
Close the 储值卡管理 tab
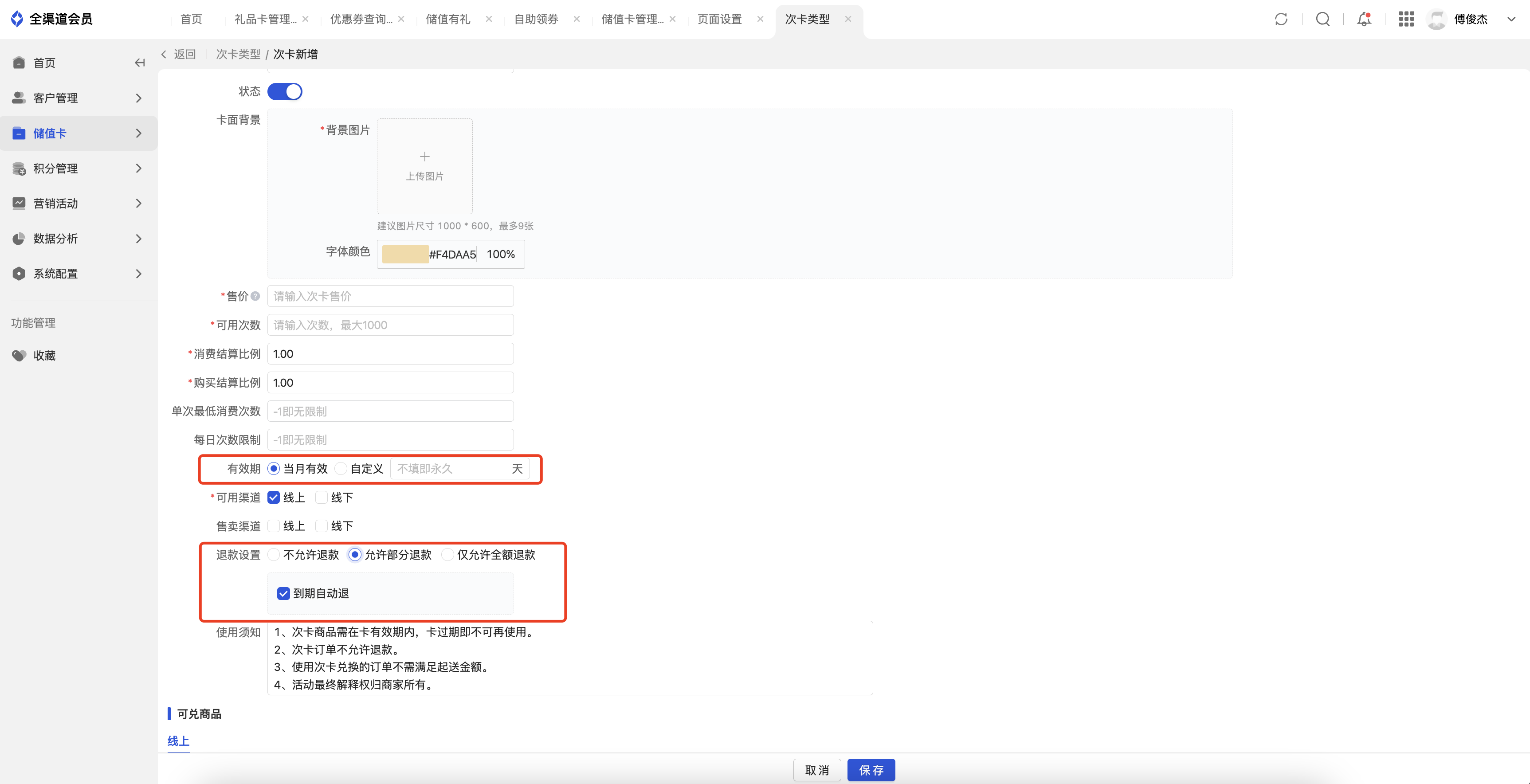pyautogui.click(x=672, y=19)
